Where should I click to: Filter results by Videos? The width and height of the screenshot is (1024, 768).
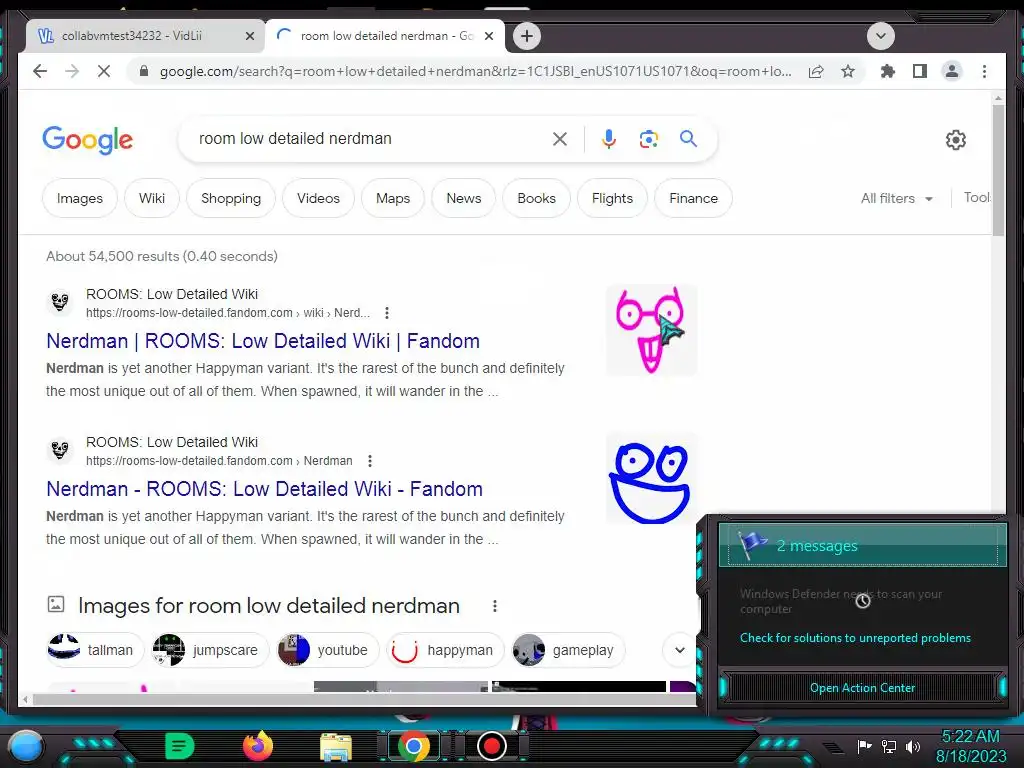coord(318,198)
